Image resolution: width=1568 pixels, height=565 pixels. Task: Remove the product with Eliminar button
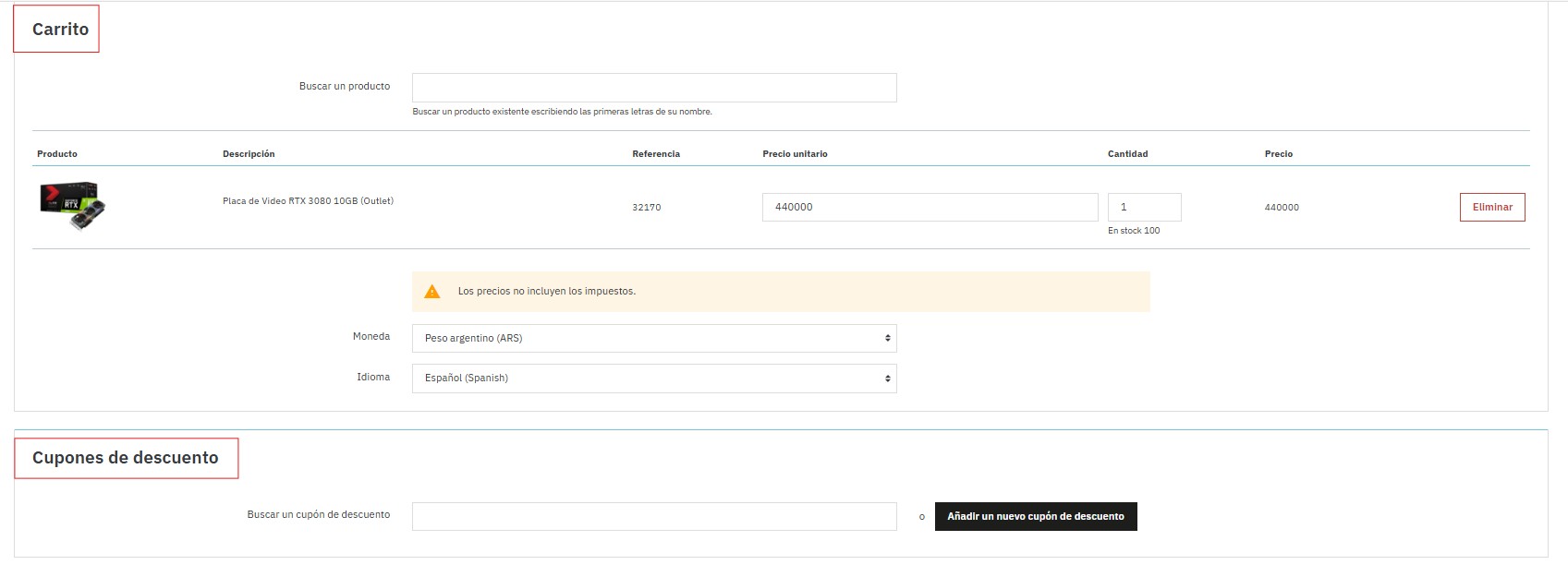click(x=1491, y=207)
